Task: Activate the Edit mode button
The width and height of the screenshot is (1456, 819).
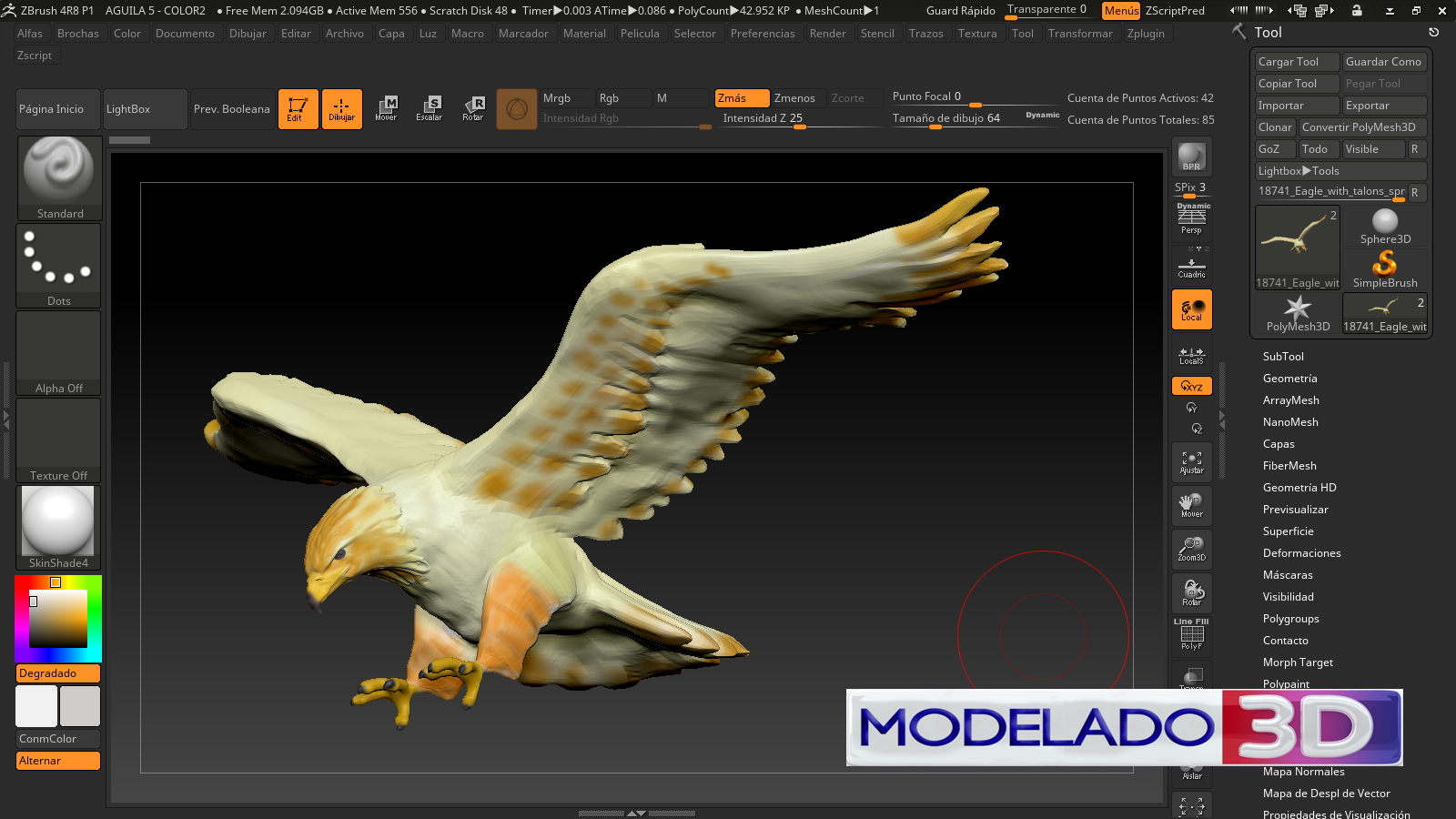Action: [298, 109]
